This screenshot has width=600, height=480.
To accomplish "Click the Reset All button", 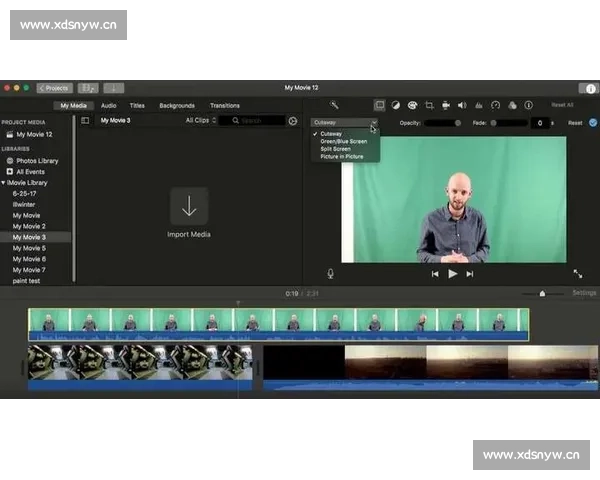I will pyautogui.click(x=562, y=105).
